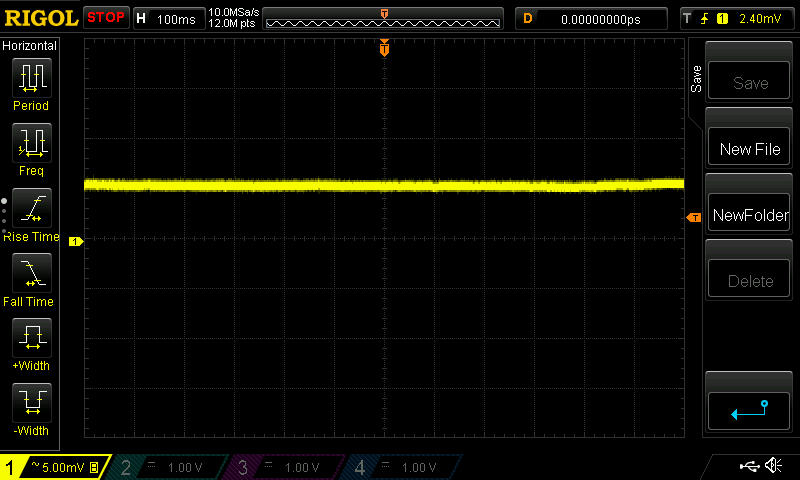
Task: Select the +Width measurement icon
Action: click(32, 337)
